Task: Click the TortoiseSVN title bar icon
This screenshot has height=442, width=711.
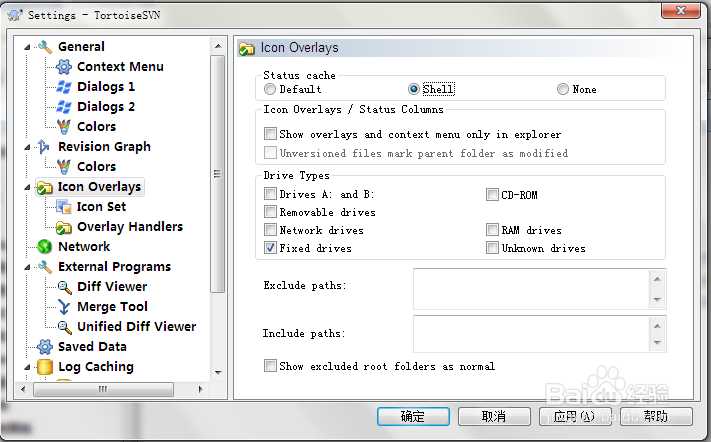Action: (15, 15)
